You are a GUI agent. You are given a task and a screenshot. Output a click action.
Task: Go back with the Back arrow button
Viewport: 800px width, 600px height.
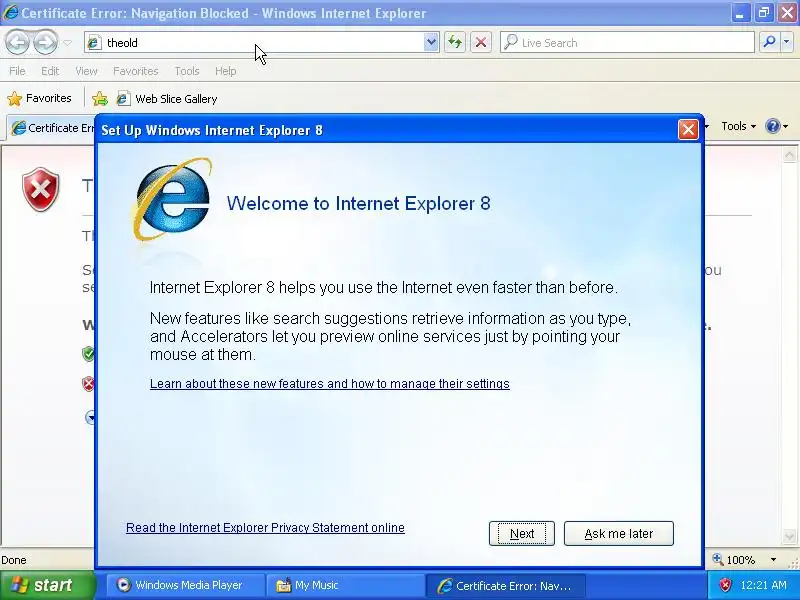18,42
